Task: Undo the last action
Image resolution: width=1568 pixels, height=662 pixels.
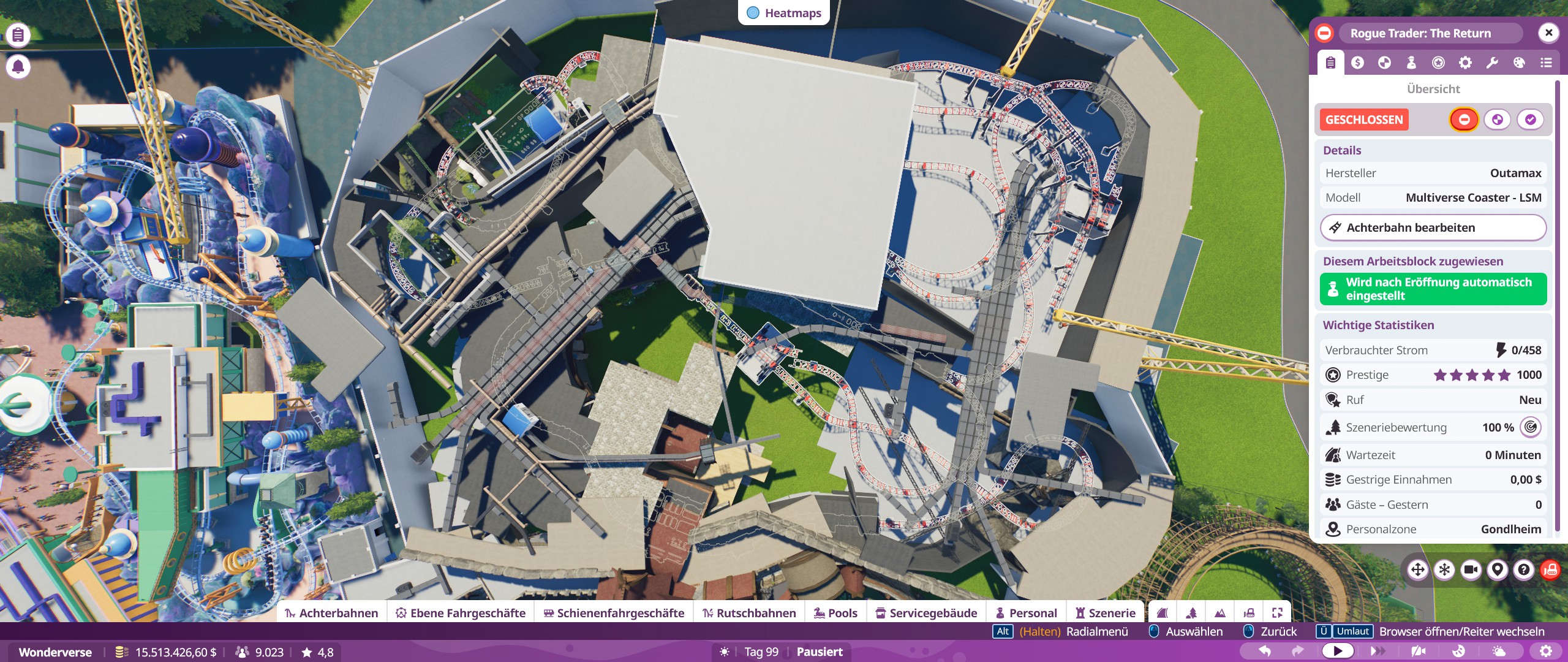Action: click(1265, 651)
